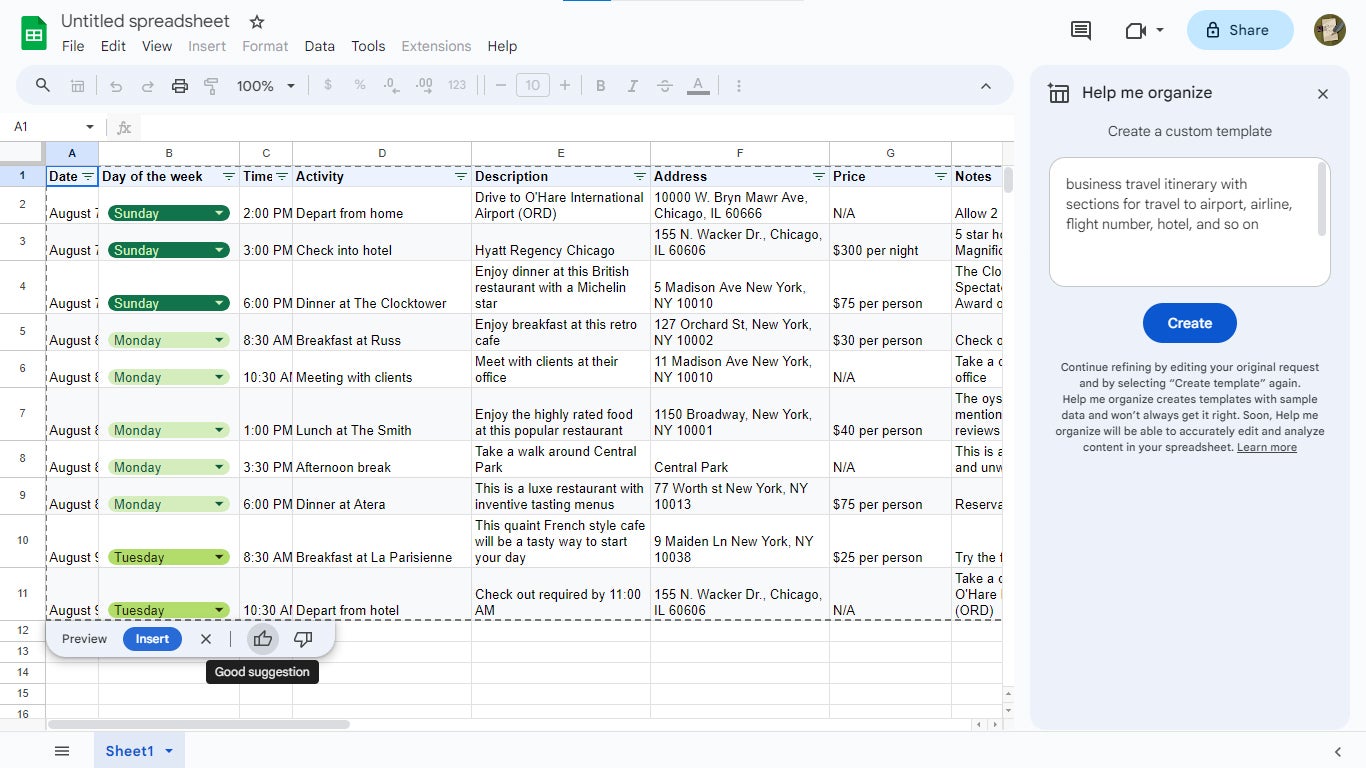Image resolution: width=1366 pixels, height=768 pixels.
Task: Give thumbs up Good suggestion feedback
Action: tap(263, 639)
